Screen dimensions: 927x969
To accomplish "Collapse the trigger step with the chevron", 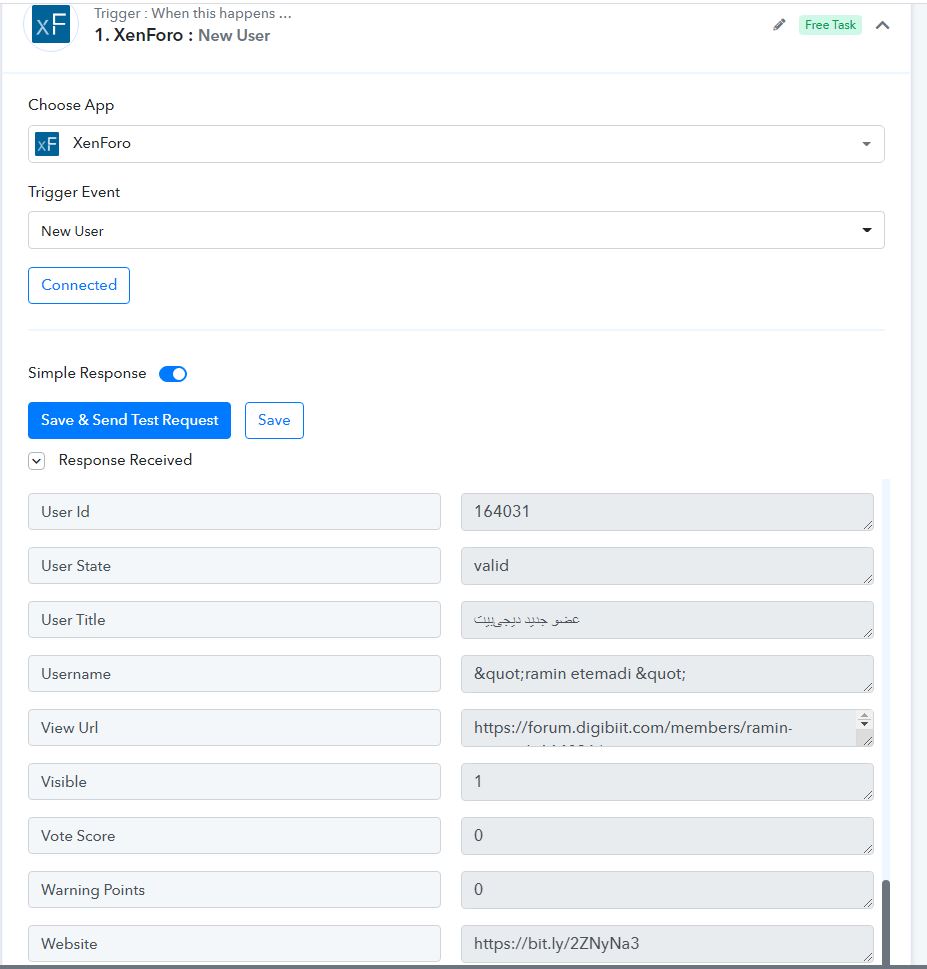I will pyautogui.click(x=883, y=25).
